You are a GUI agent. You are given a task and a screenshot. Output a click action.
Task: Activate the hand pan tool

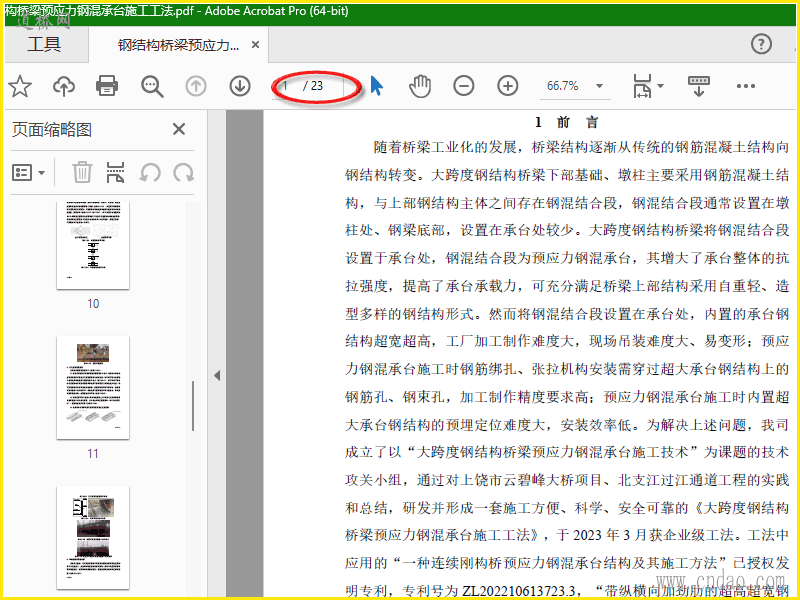coord(420,86)
